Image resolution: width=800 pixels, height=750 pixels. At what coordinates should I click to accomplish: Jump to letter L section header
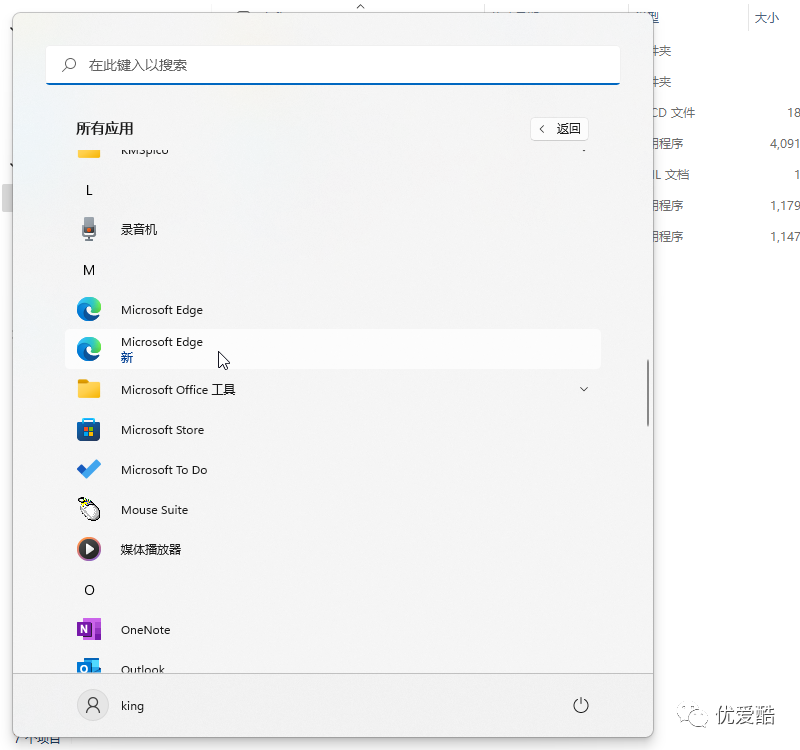tap(89, 190)
